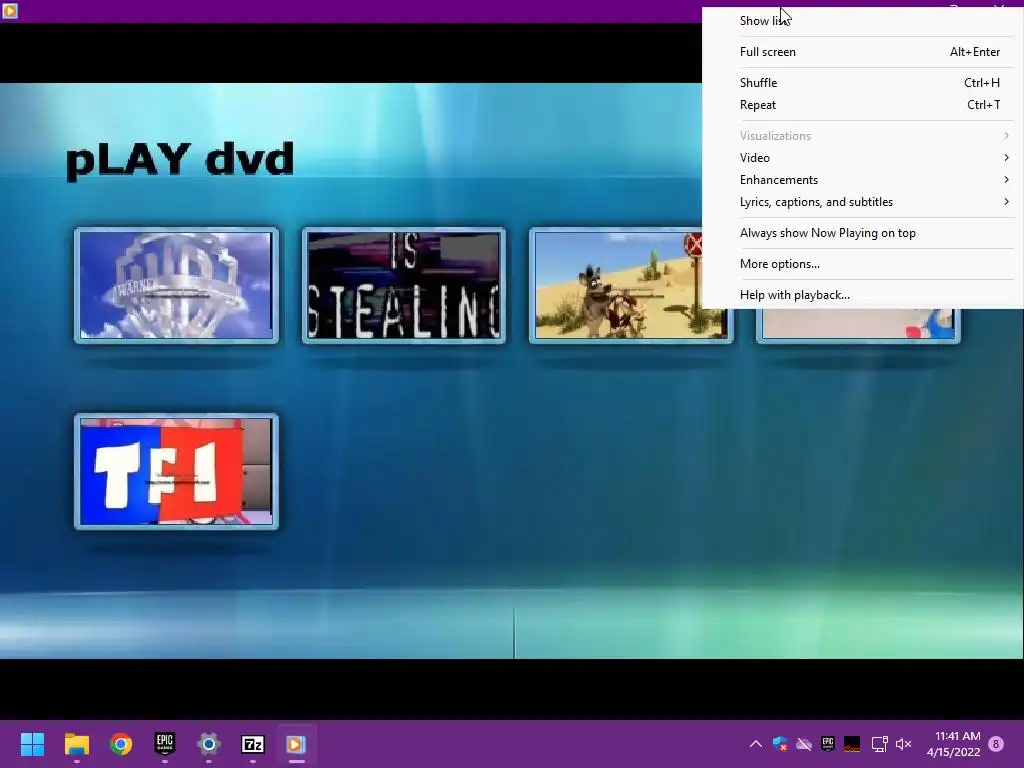
Task: Open File Explorer from the taskbar
Action: point(76,744)
